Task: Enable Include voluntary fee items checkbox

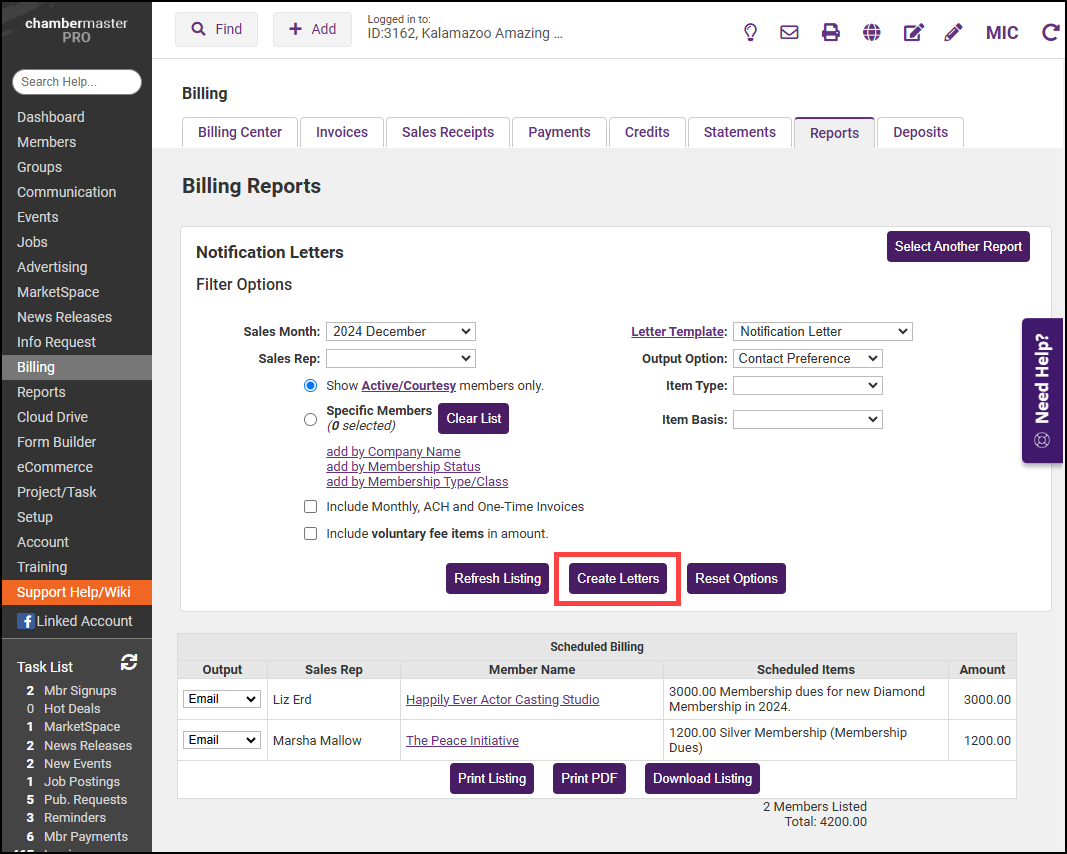Action: pyautogui.click(x=310, y=534)
